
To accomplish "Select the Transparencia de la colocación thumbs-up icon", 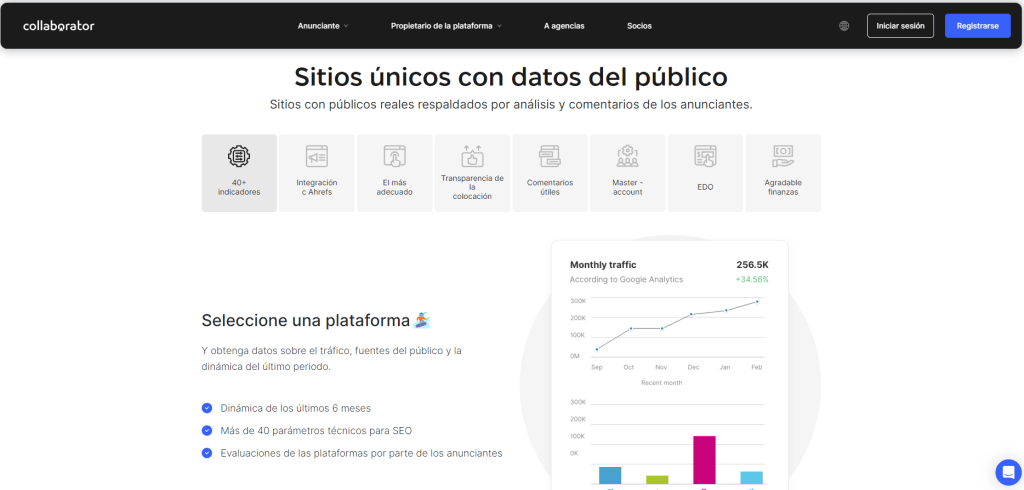I will 472,155.
